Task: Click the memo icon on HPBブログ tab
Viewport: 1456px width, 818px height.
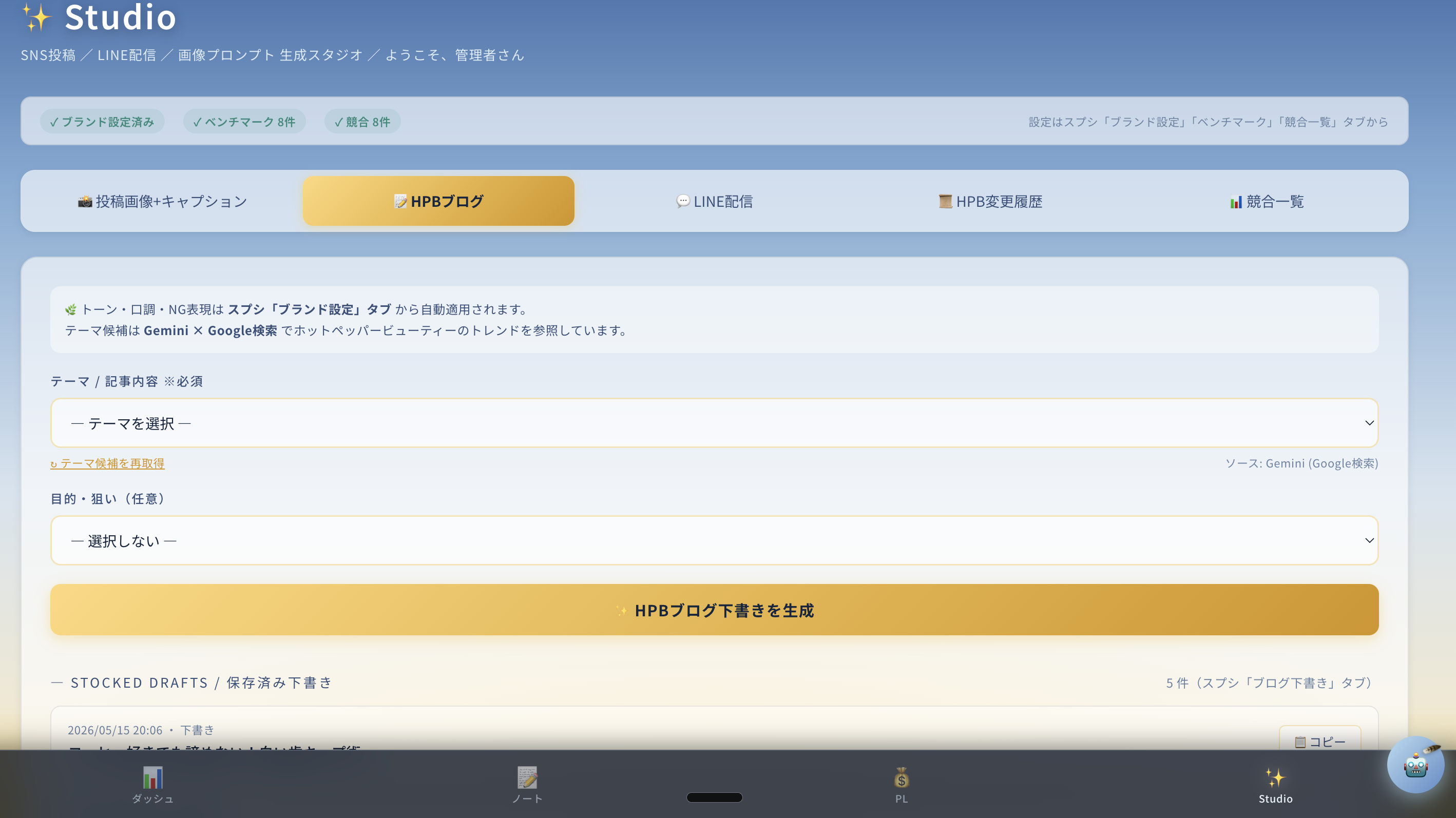Action: [400, 202]
